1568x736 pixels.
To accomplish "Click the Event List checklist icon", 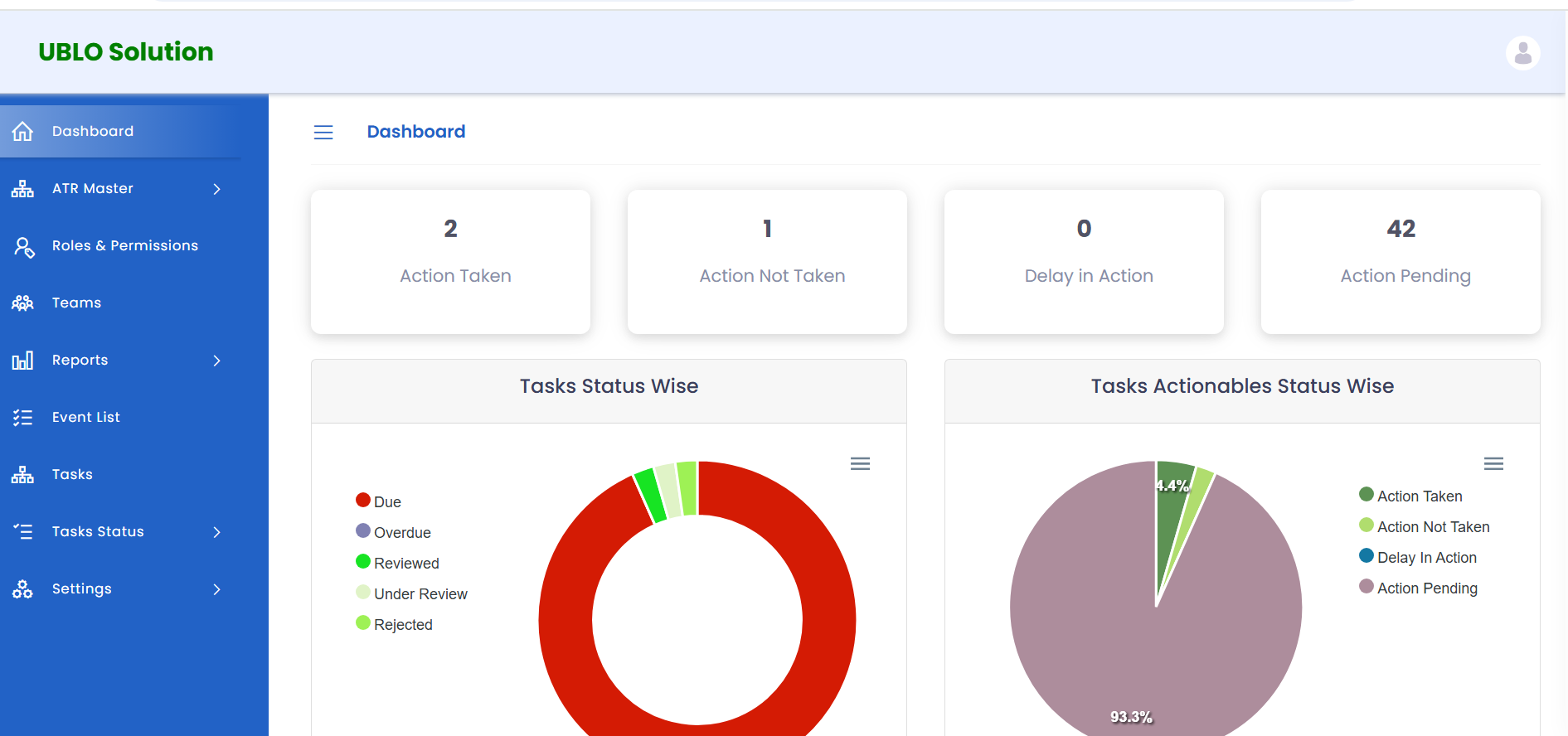I will (22, 418).
